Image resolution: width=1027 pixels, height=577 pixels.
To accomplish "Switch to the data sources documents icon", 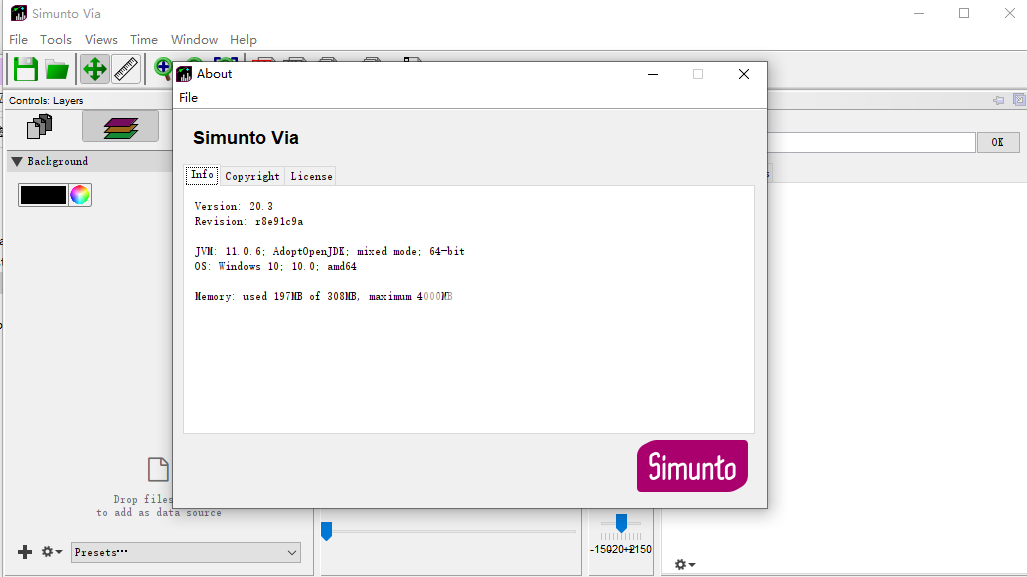I will coord(39,126).
